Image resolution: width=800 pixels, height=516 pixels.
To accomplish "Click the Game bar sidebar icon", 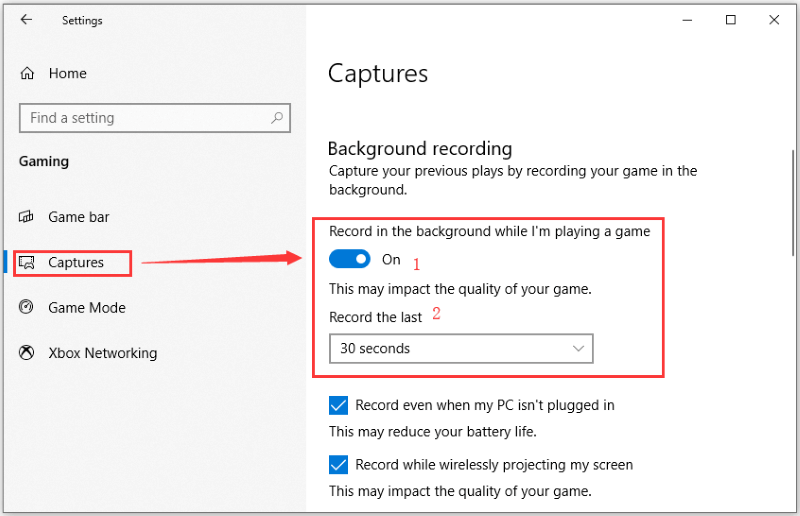I will click(x=28, y=217).
